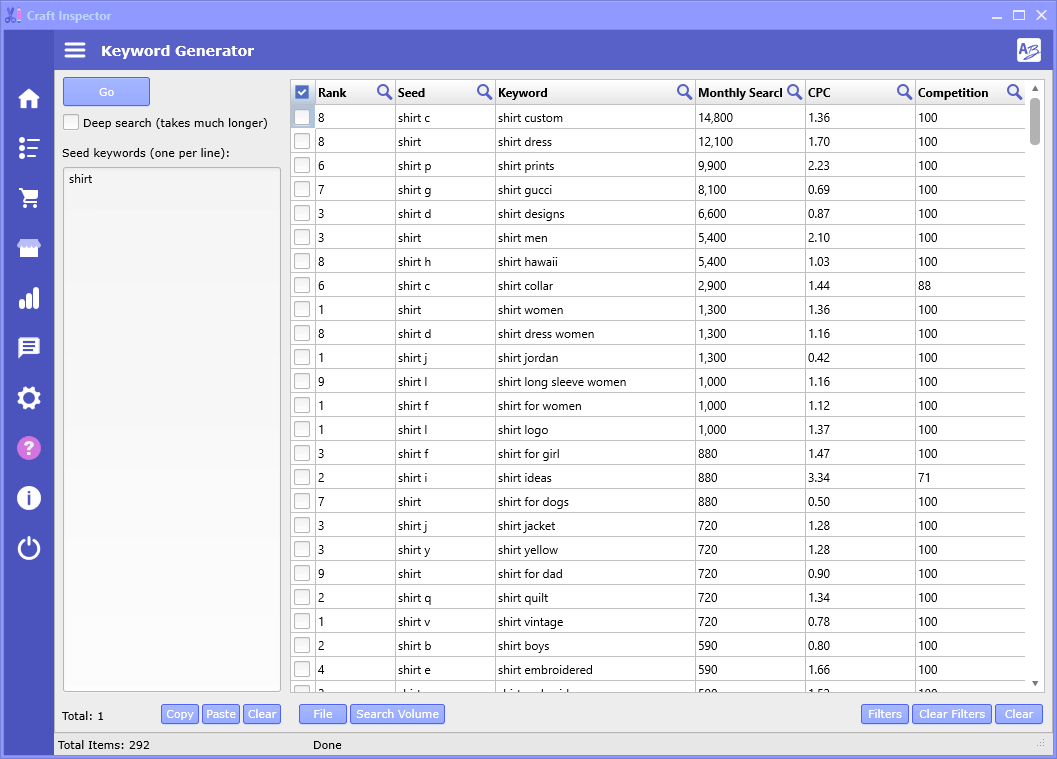The image size is (1057, 759).
Task: Click the search magnifier on the Keyword column
Action: [684, 91]
